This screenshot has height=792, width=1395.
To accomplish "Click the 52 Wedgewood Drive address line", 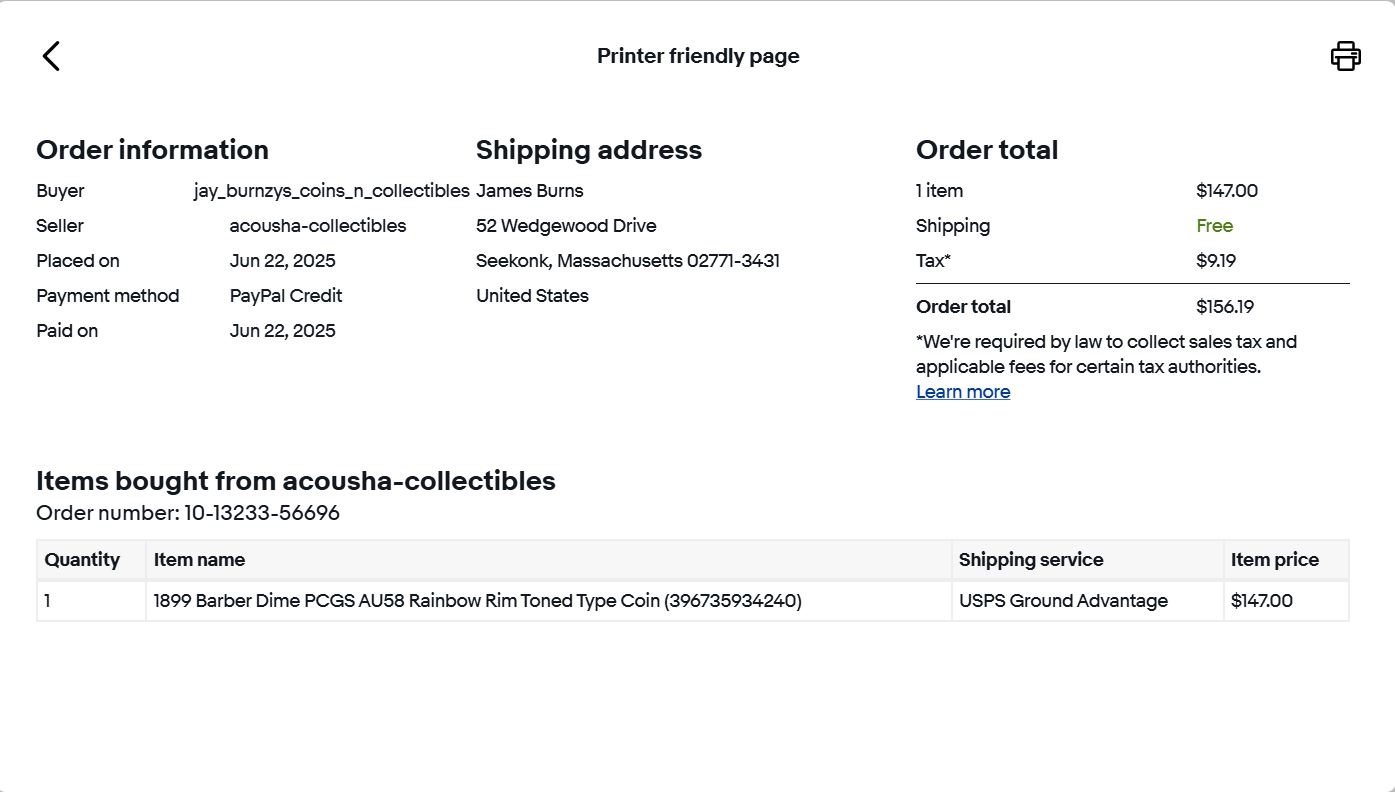I will pyautogui.click(x=566, y=226).
